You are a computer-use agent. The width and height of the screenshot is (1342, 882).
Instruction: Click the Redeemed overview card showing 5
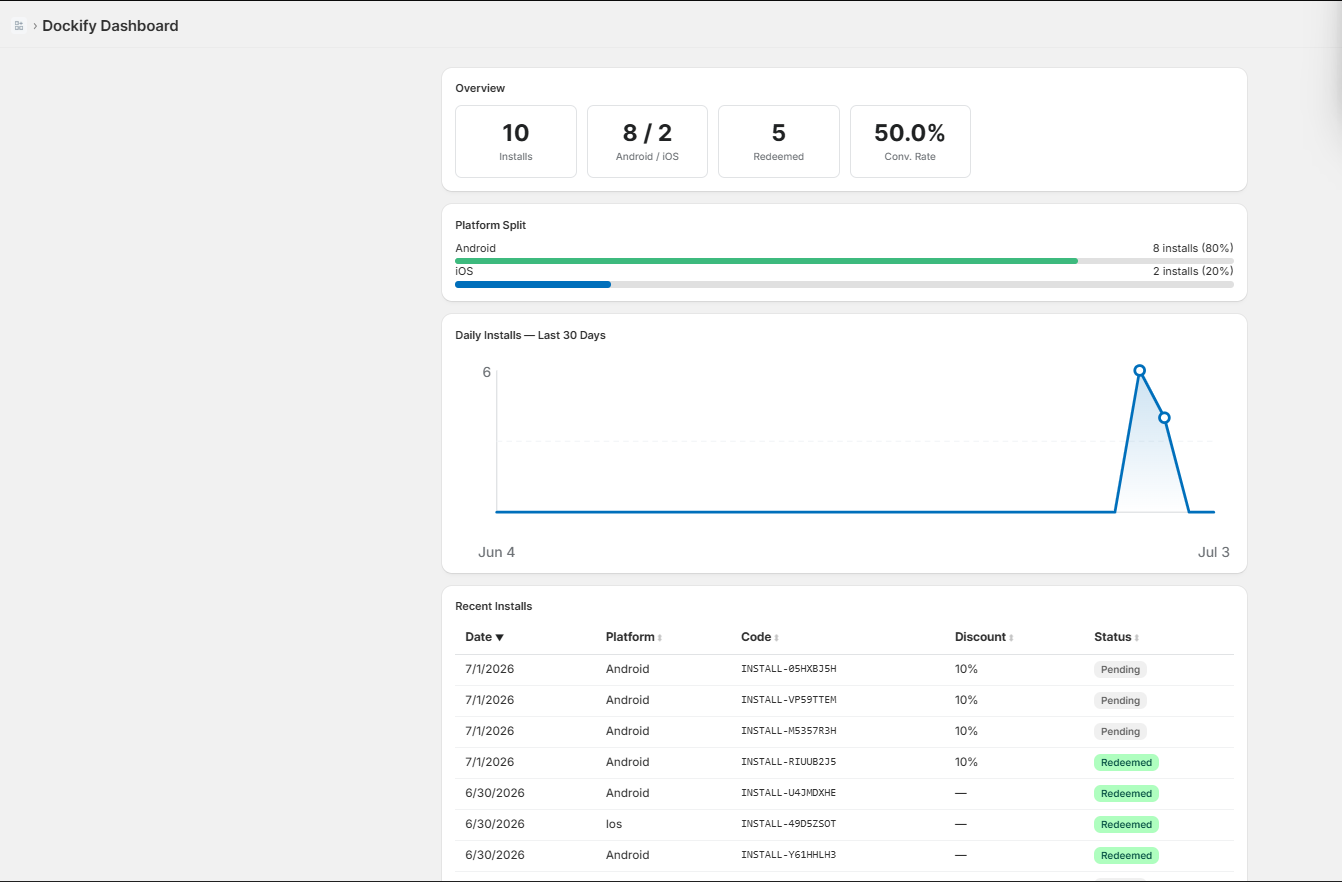click(x=779, y=141)
